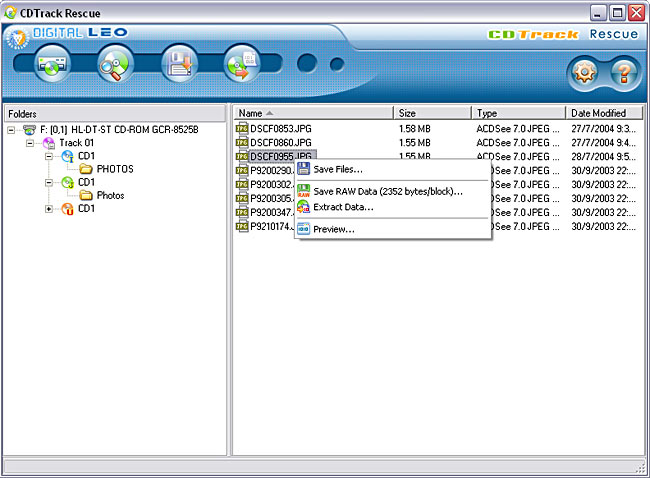Viewport: 650px width, 478px height.
Task: Collapse the Track 01 tree node
Action: coord(30,143)
